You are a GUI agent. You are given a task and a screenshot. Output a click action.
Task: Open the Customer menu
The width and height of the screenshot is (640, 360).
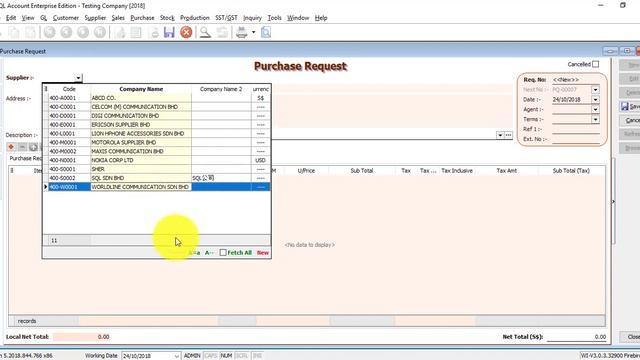[x=66, y=18]
